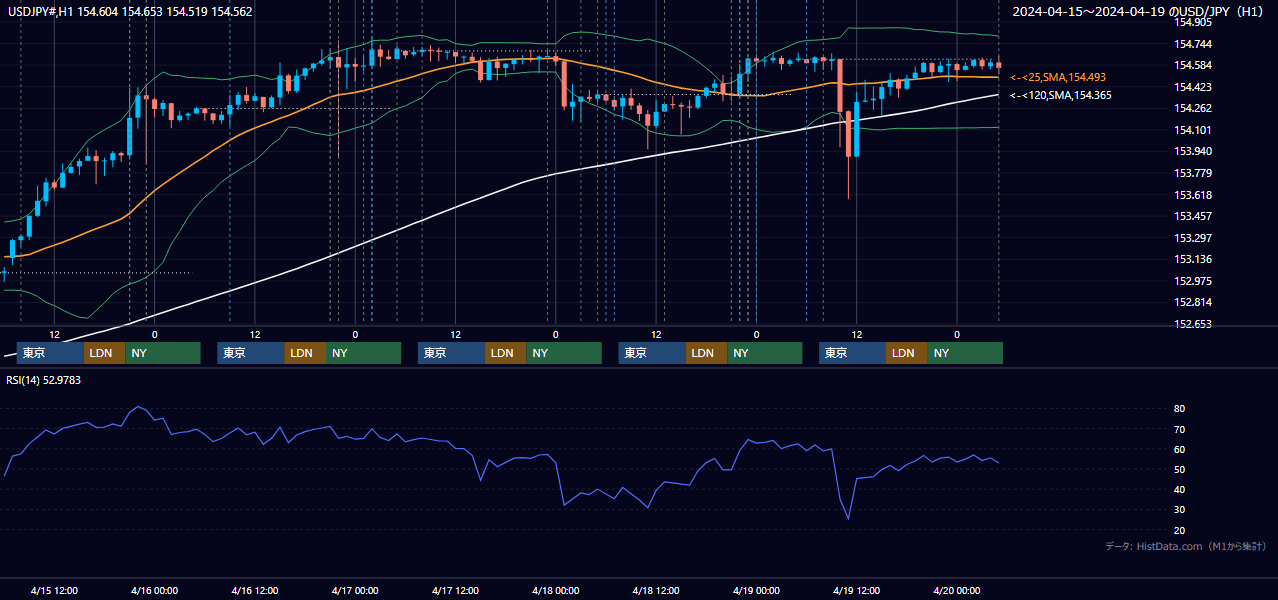Click the 4/16 00:00 time axis label
The height and width of the screenshot is (600, 1278).
pyautogui.click(x=154, y=591)
